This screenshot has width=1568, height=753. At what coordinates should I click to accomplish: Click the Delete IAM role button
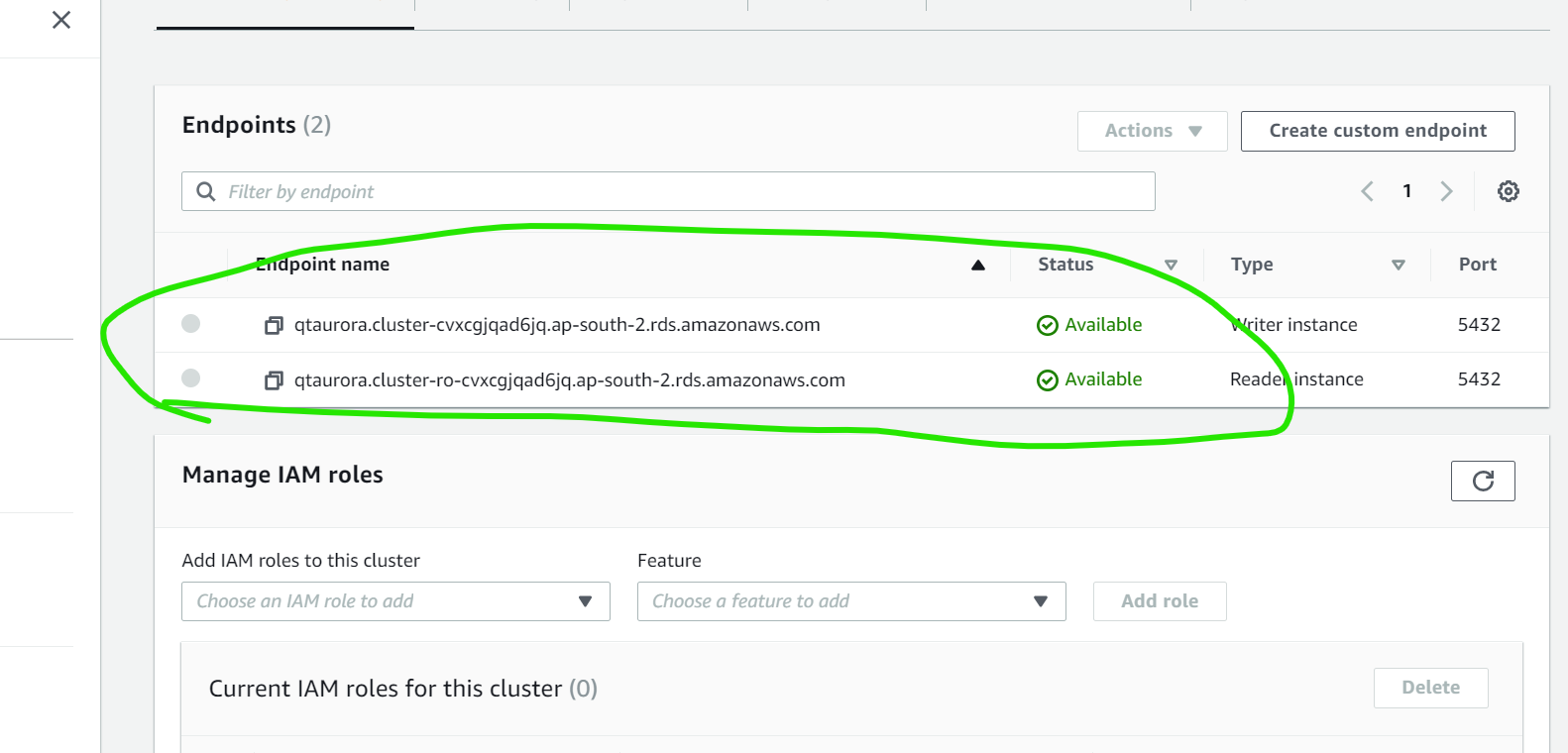[1430, 688]
